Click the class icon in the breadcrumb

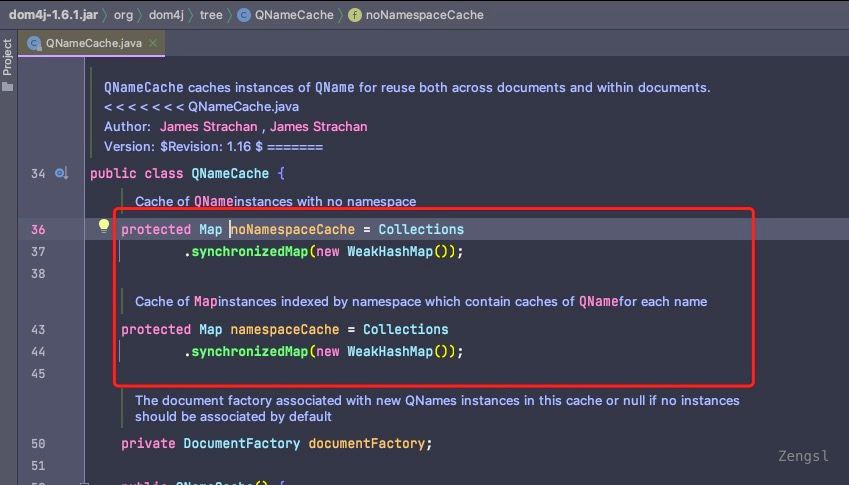[245, 15]
